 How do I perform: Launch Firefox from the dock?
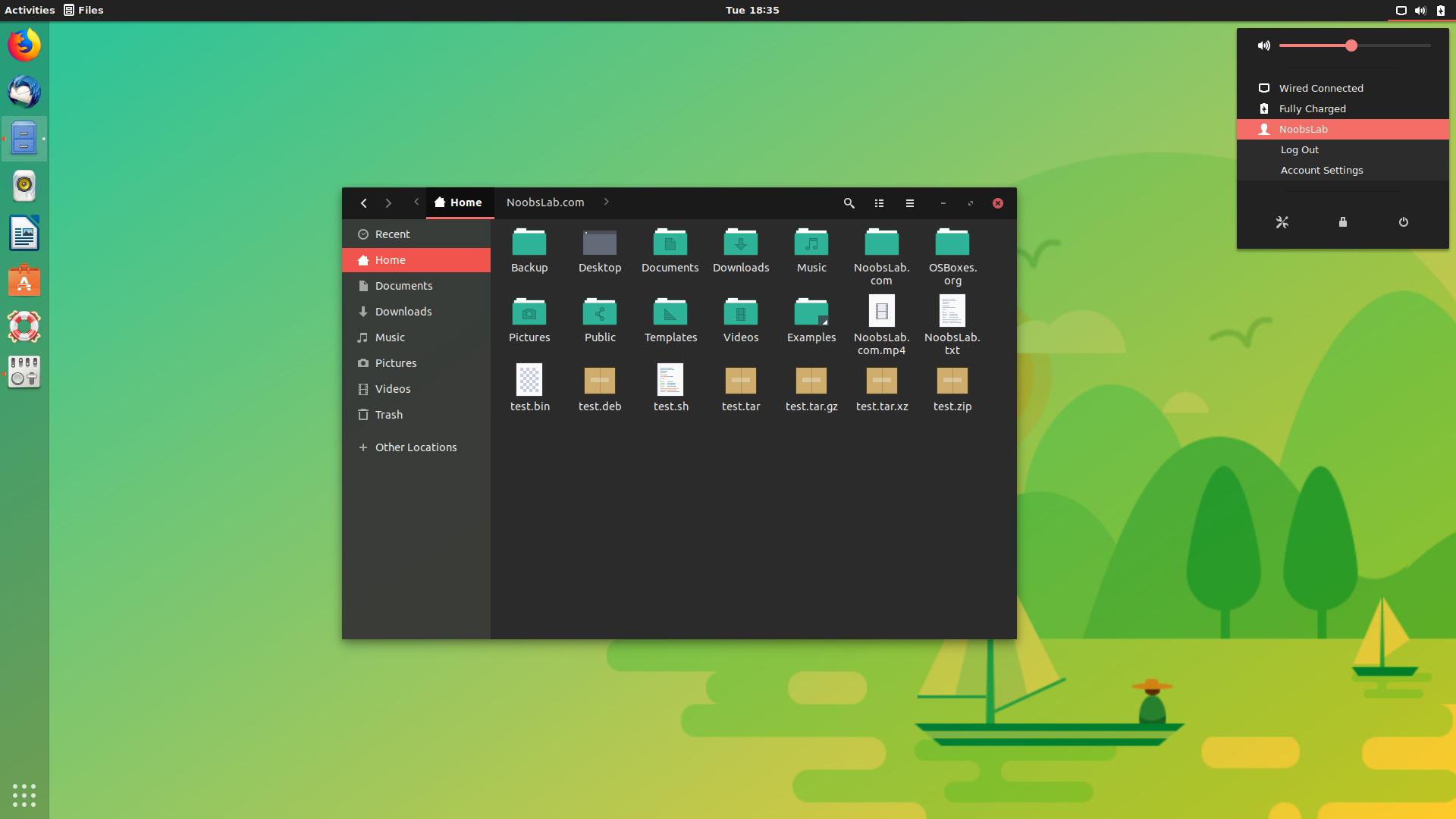[x=24, y=44]
